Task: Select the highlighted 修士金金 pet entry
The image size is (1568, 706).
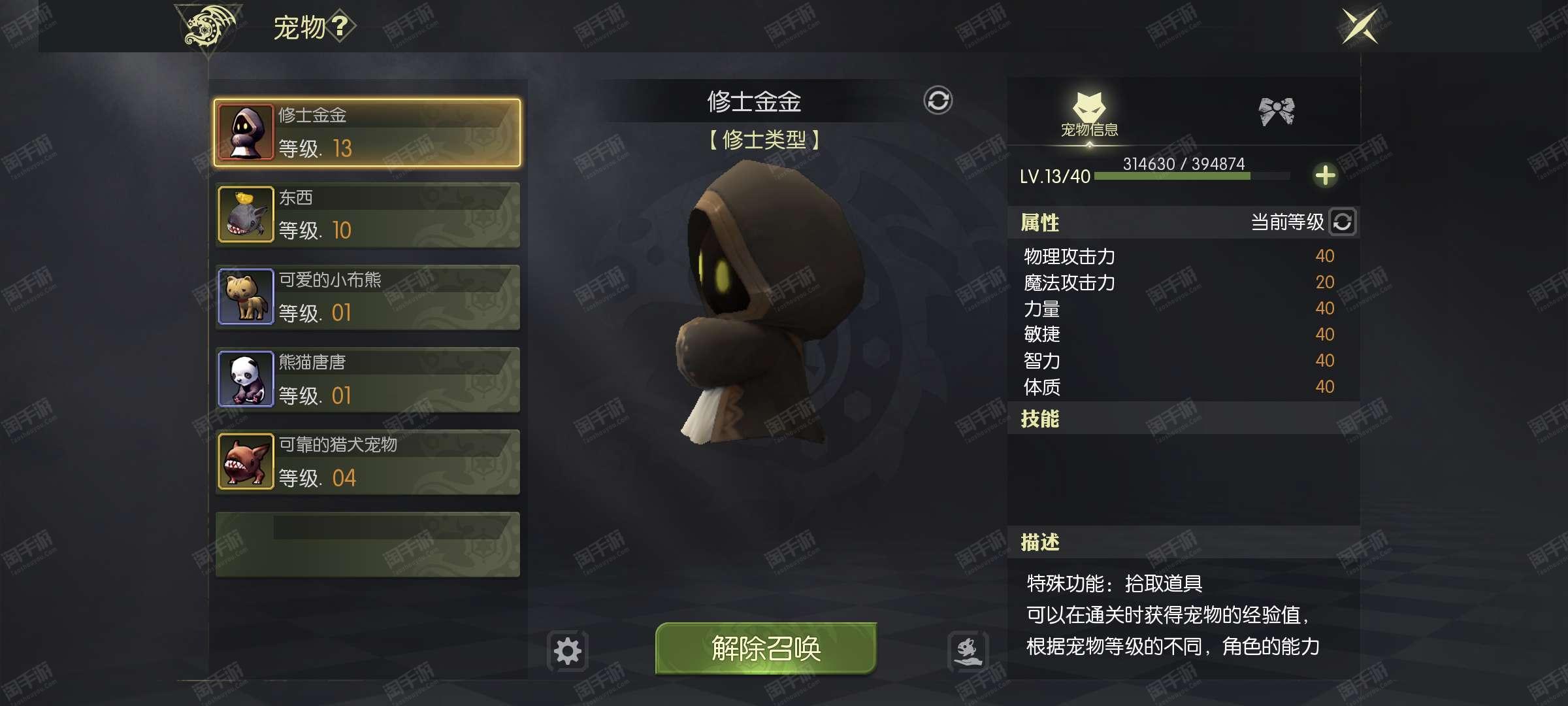Action: [367, 133]
